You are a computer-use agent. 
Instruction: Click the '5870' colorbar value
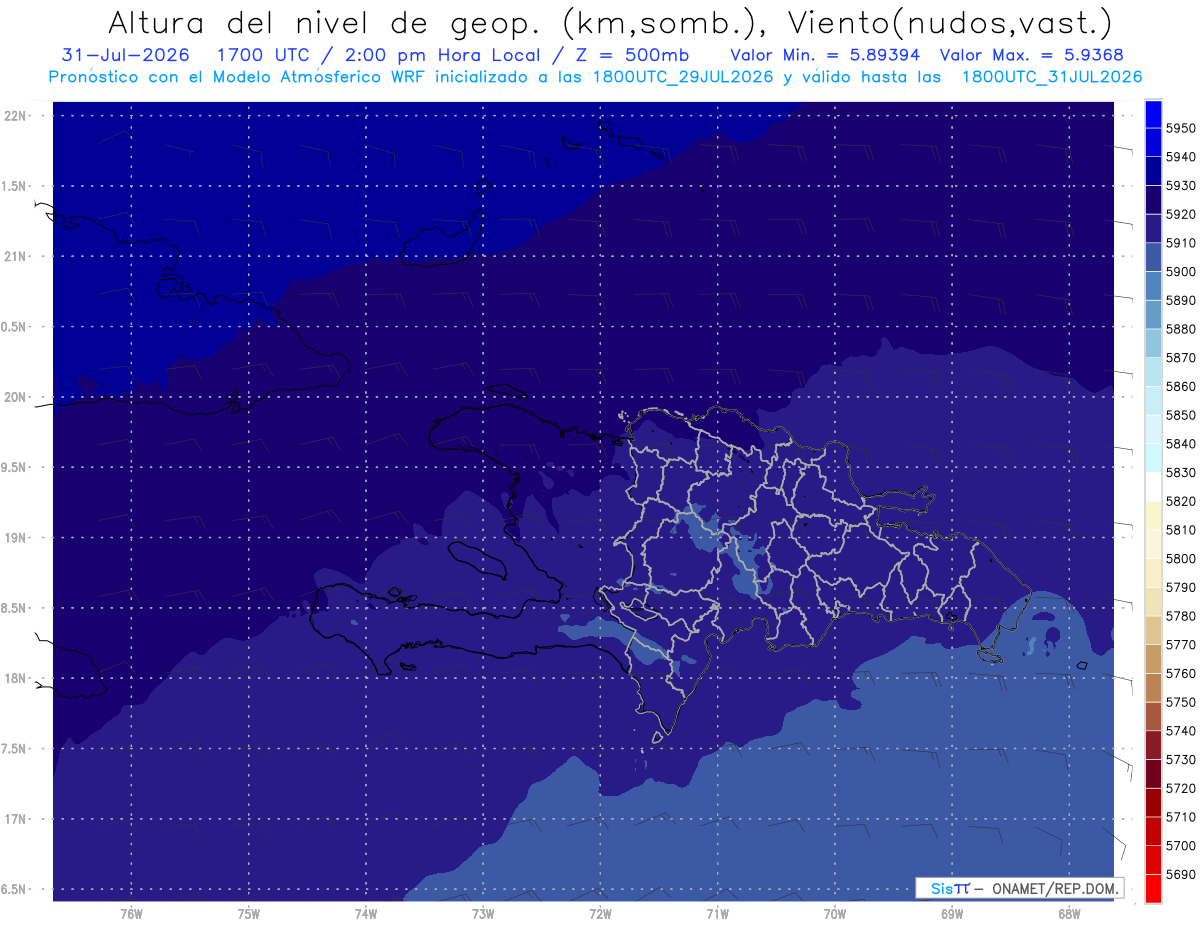coord(1180,358)
